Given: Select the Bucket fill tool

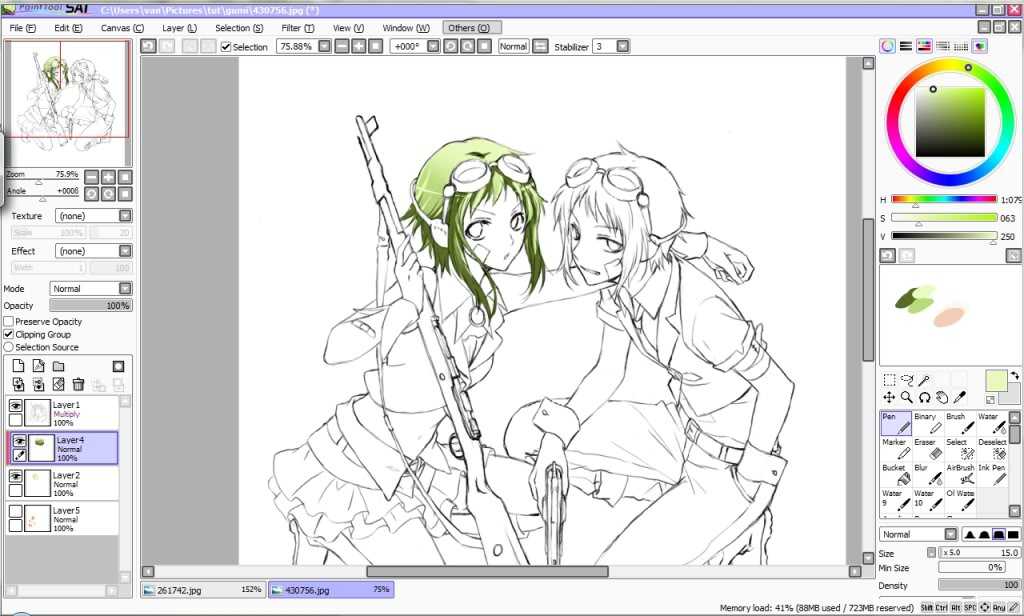Looking at the screenshot, I should click(896, 474).
